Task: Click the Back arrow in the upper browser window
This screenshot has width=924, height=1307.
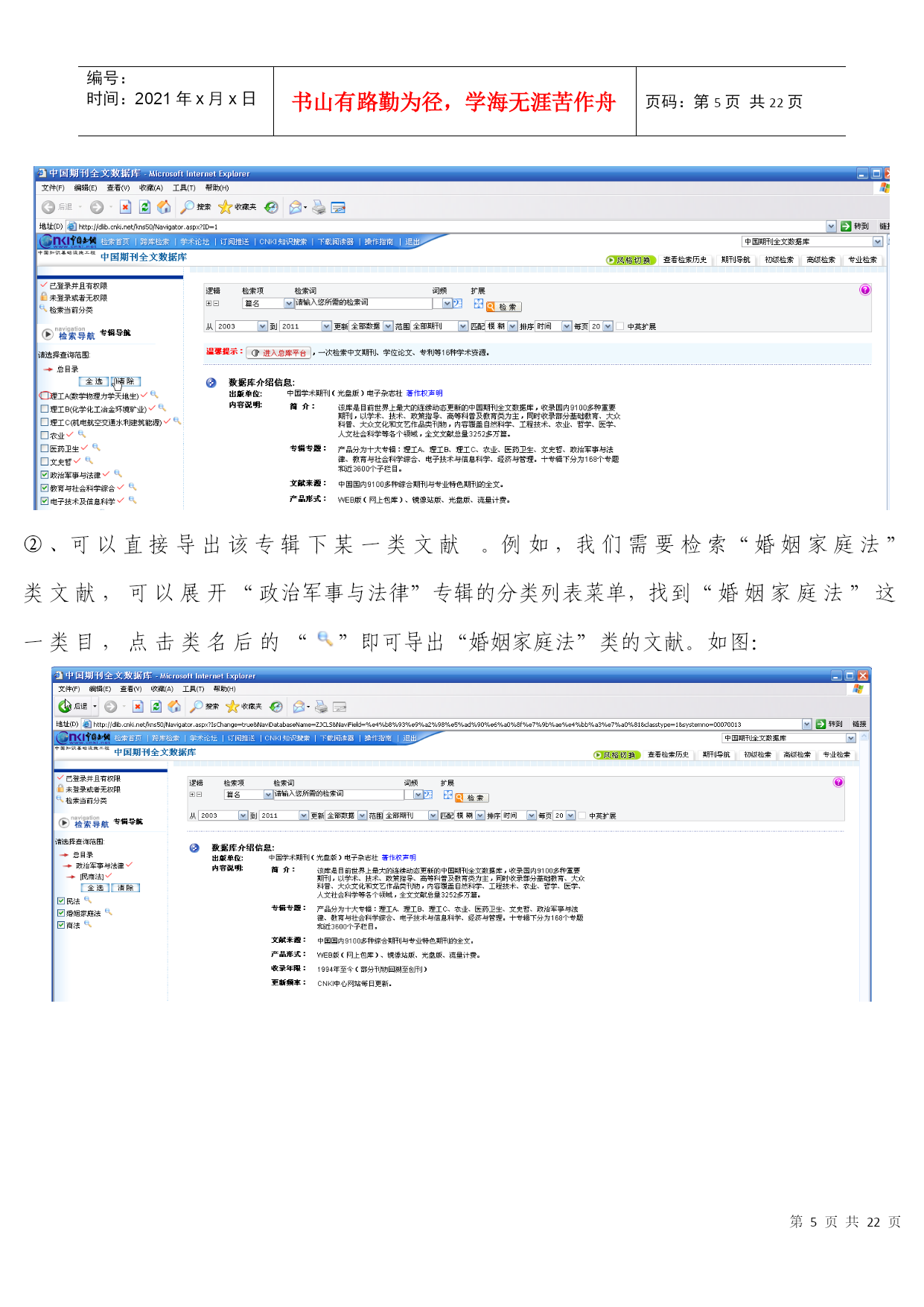Action: click(x=48, y=207)
